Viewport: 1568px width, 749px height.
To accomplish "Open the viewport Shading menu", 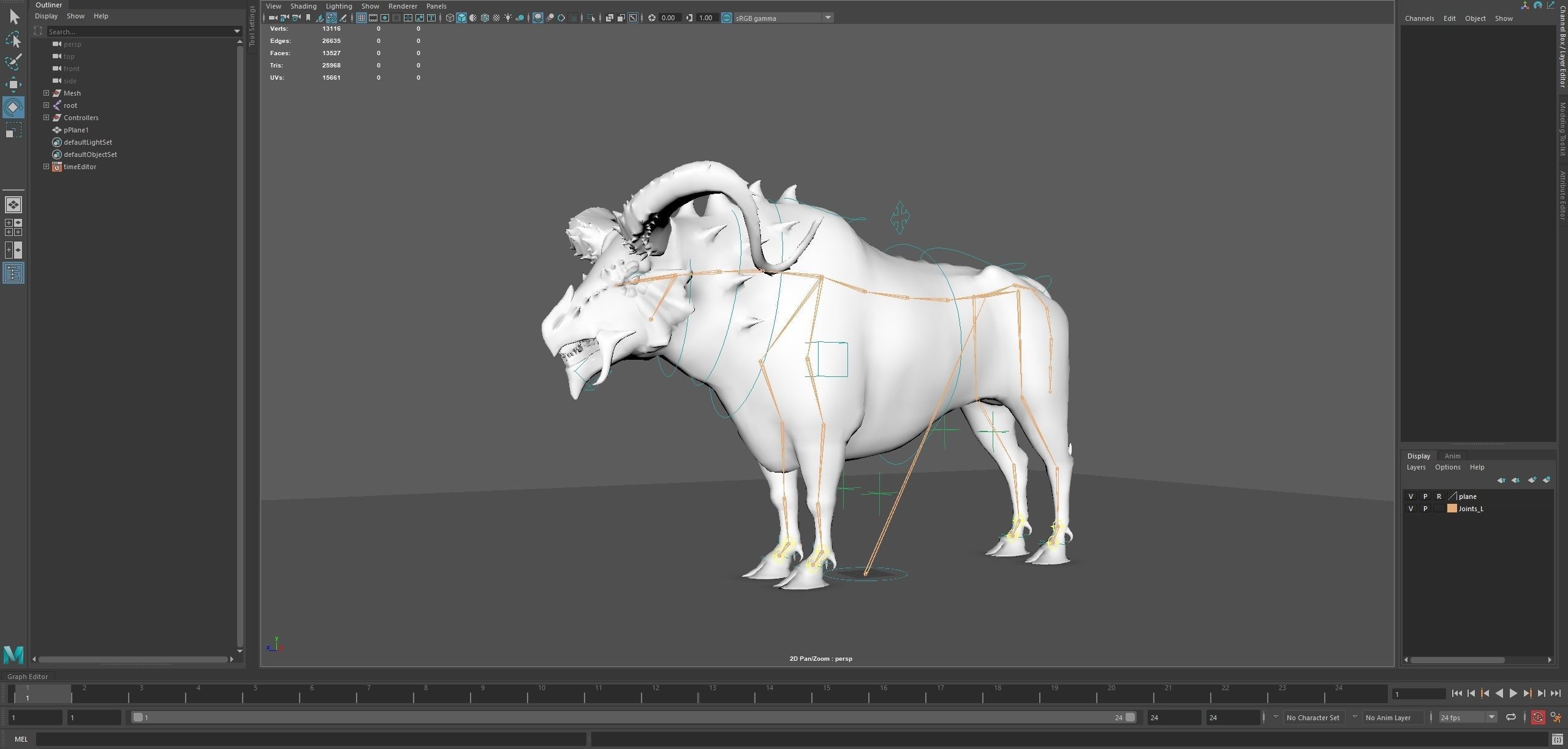I will click(303, 6).
